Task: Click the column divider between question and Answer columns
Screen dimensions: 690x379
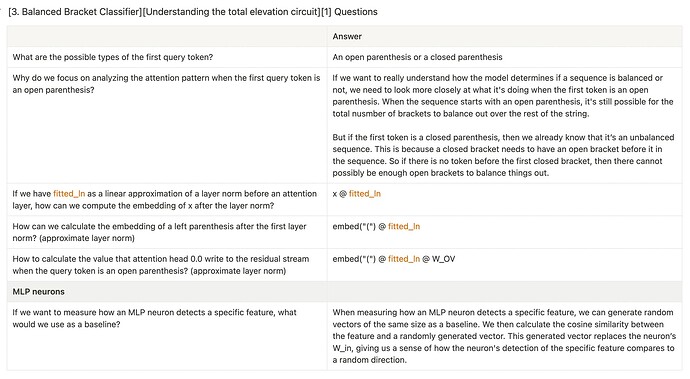Action: [x=327, y=198]
